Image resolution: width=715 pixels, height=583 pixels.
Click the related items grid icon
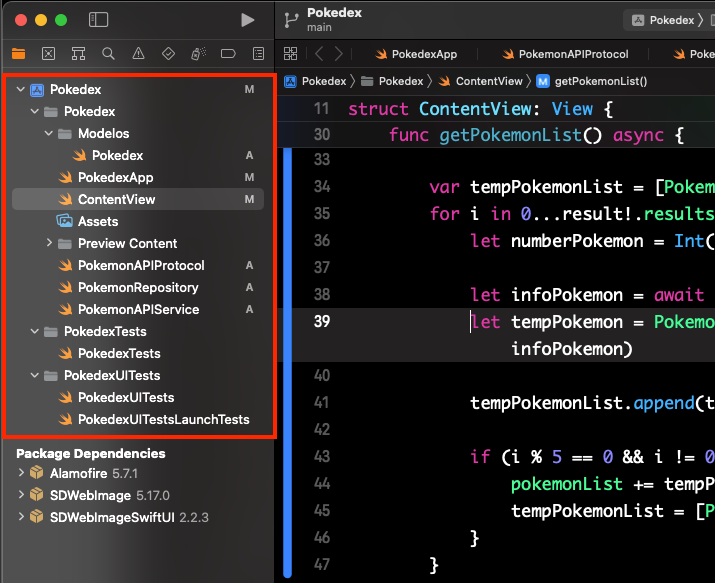point(290,54)
